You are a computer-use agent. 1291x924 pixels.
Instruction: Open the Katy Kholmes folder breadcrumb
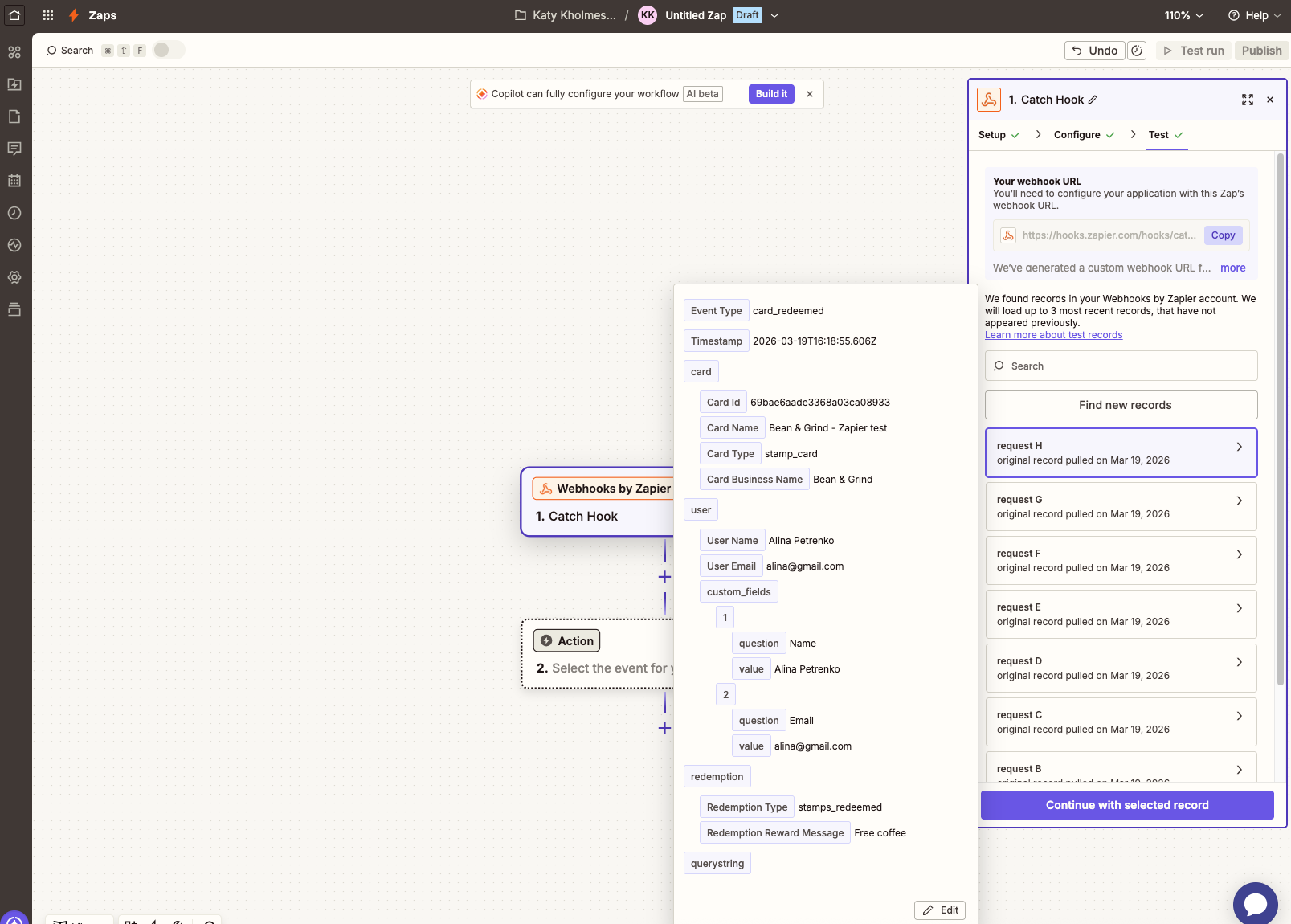[x=566, y=15]
